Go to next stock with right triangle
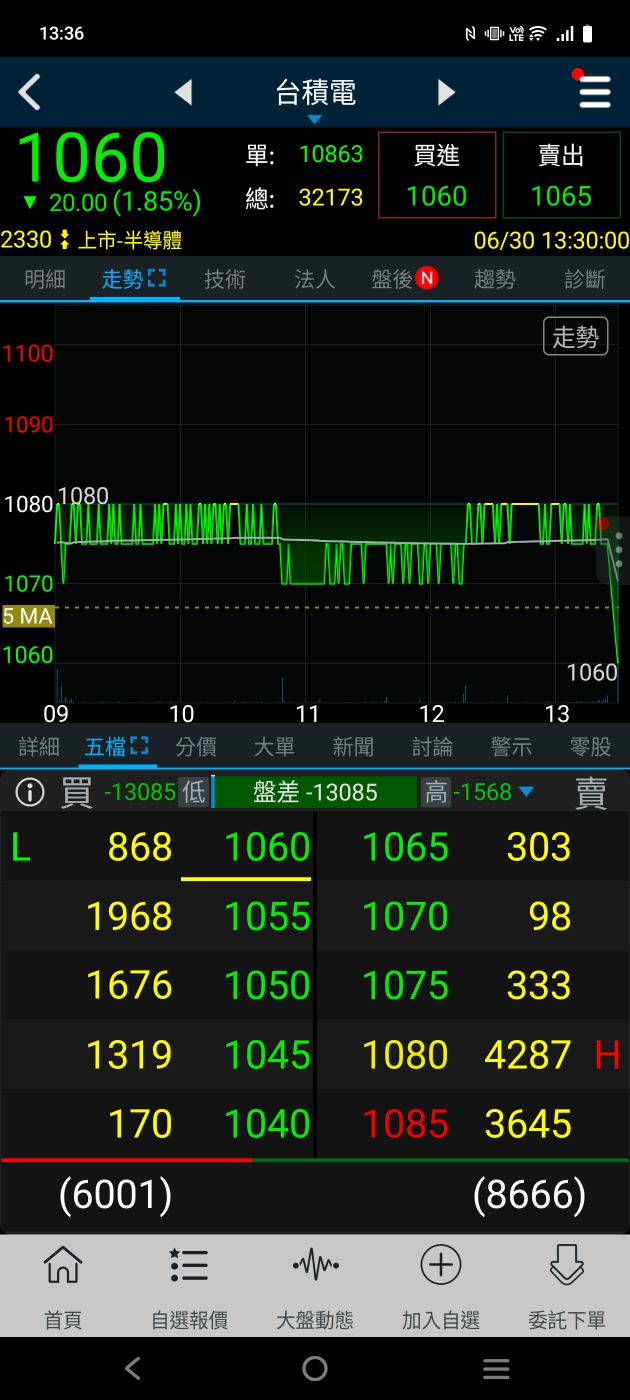Image resolution: width=630 pixels, height=1400 pixels. tap(446, 93)
